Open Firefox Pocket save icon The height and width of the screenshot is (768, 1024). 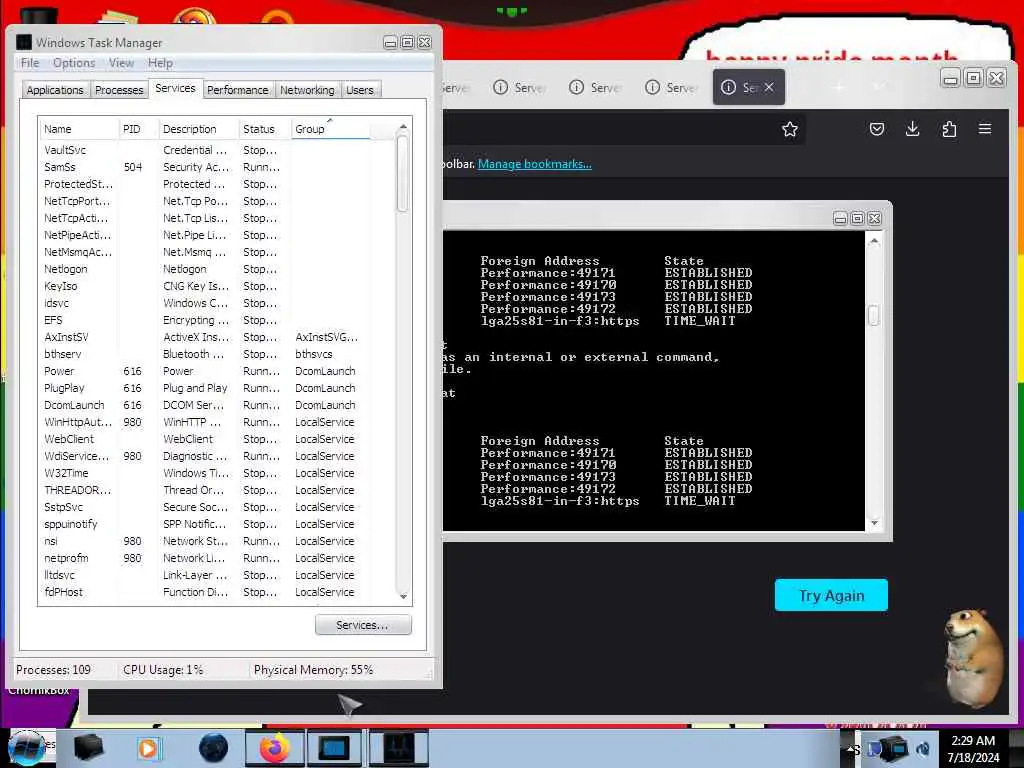point(876,129)
